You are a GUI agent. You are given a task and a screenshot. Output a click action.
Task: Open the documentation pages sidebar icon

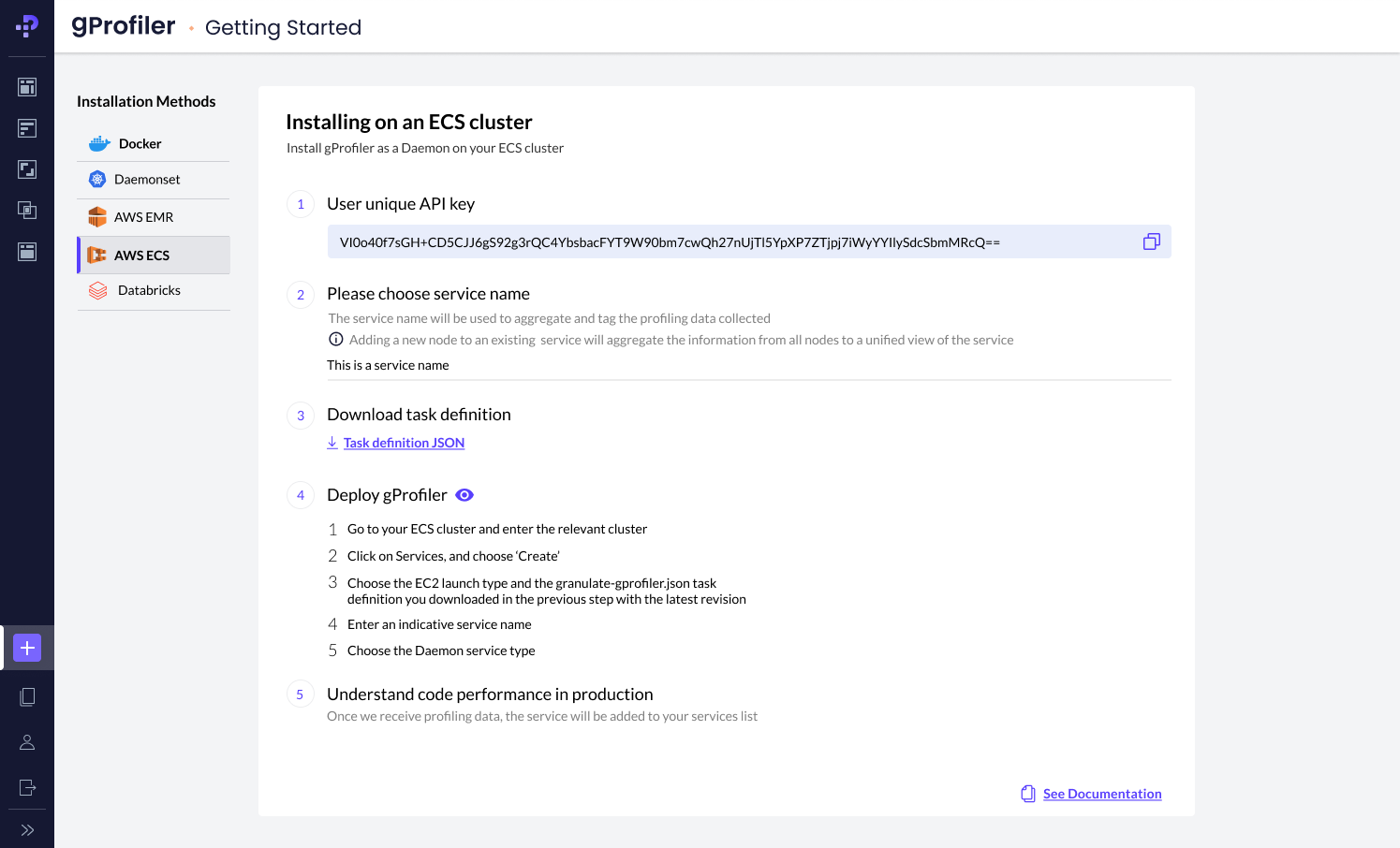point(27,697)
